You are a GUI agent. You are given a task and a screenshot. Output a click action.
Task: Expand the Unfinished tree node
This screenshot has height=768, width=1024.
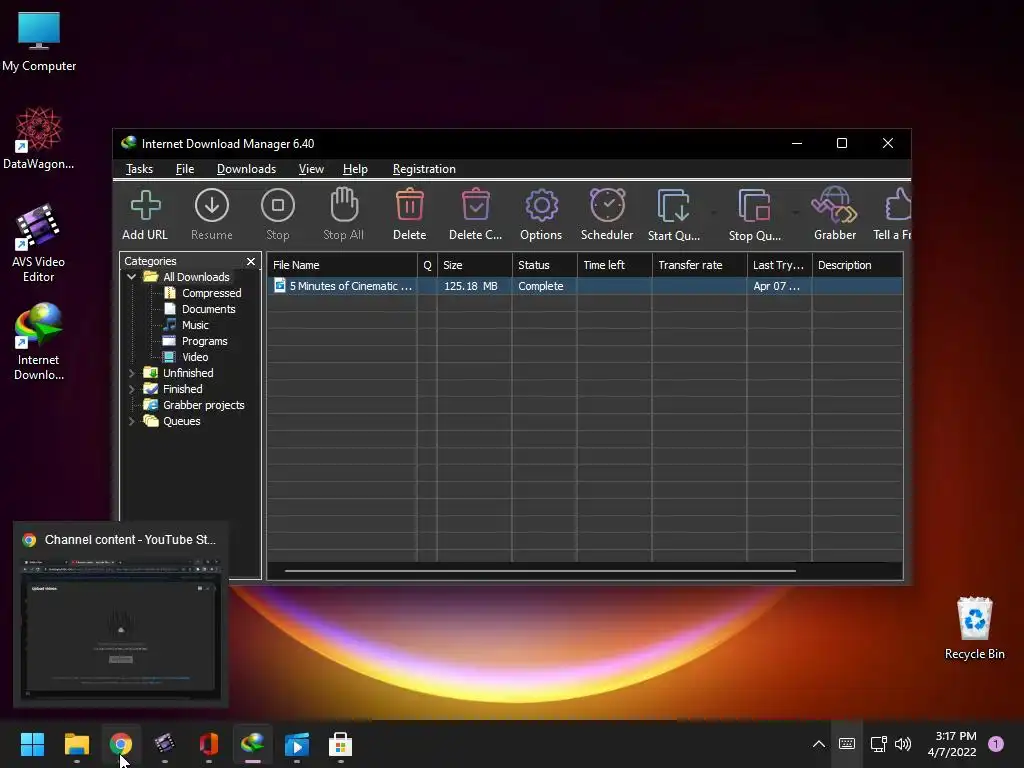tap(132, 373)
